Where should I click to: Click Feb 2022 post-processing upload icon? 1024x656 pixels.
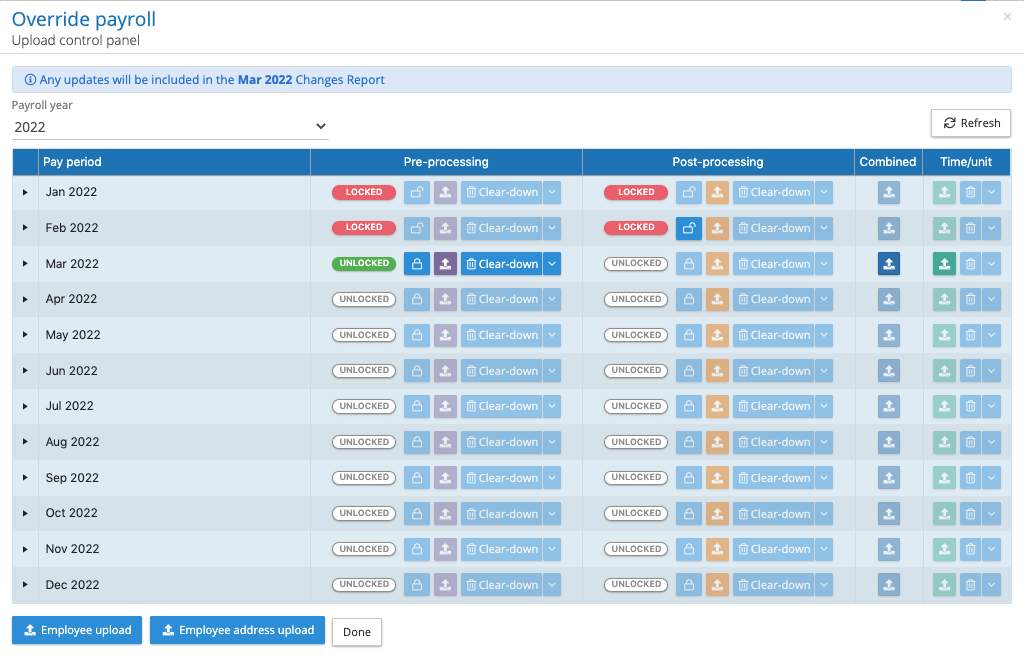[x=717, y=228]
